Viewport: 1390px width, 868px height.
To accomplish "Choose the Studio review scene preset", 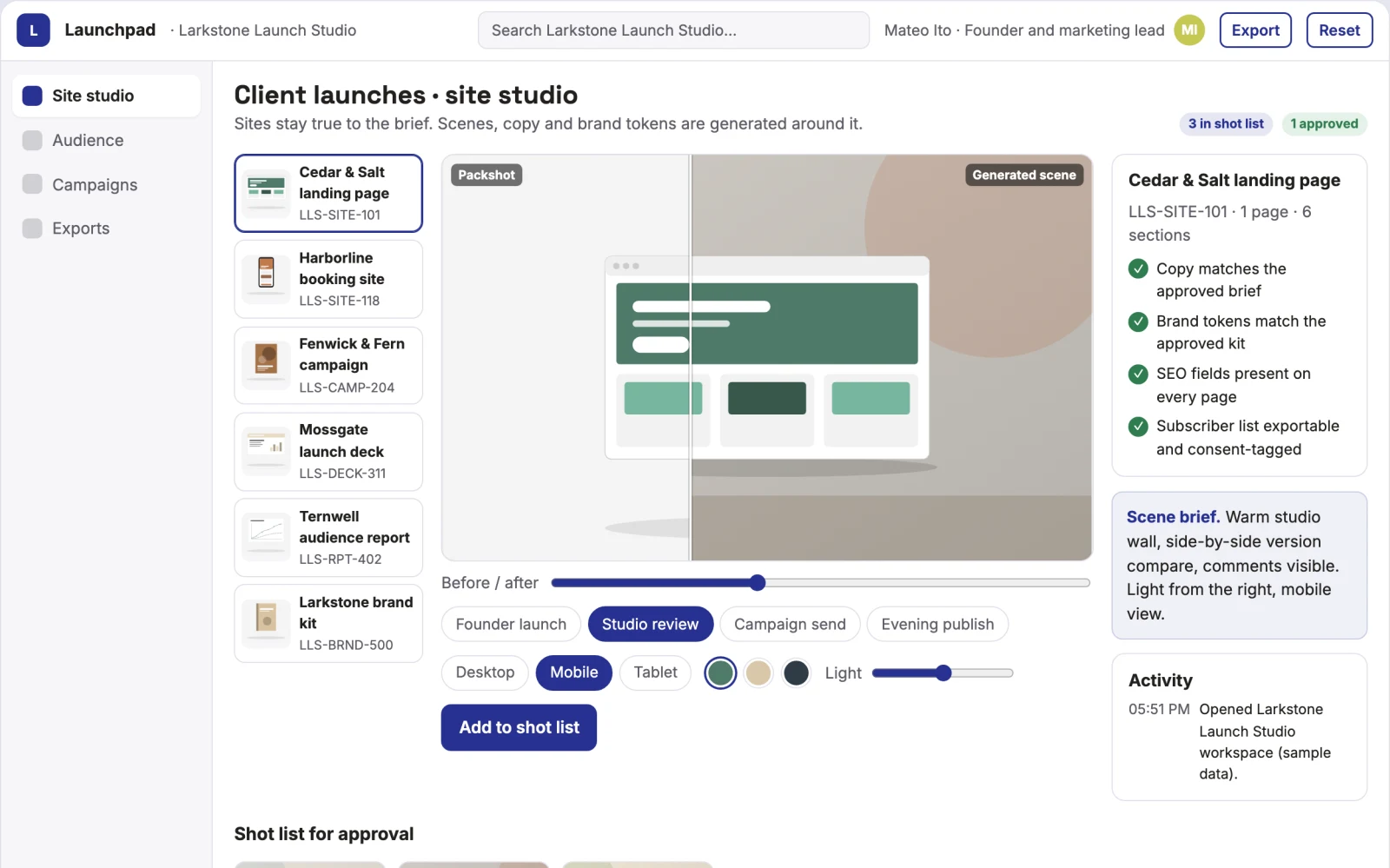I will 650,624.
